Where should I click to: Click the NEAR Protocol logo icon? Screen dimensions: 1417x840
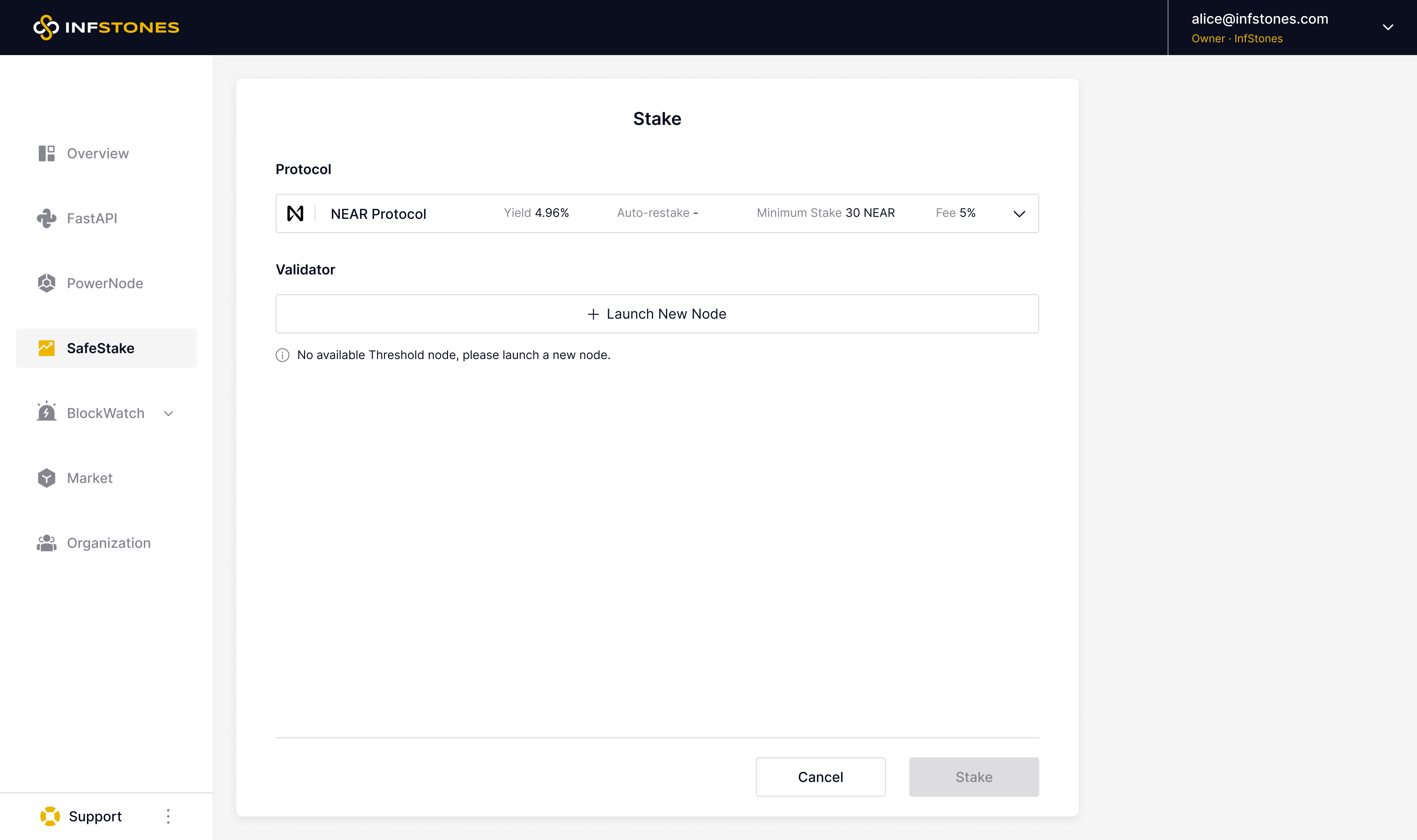(295, 213)
